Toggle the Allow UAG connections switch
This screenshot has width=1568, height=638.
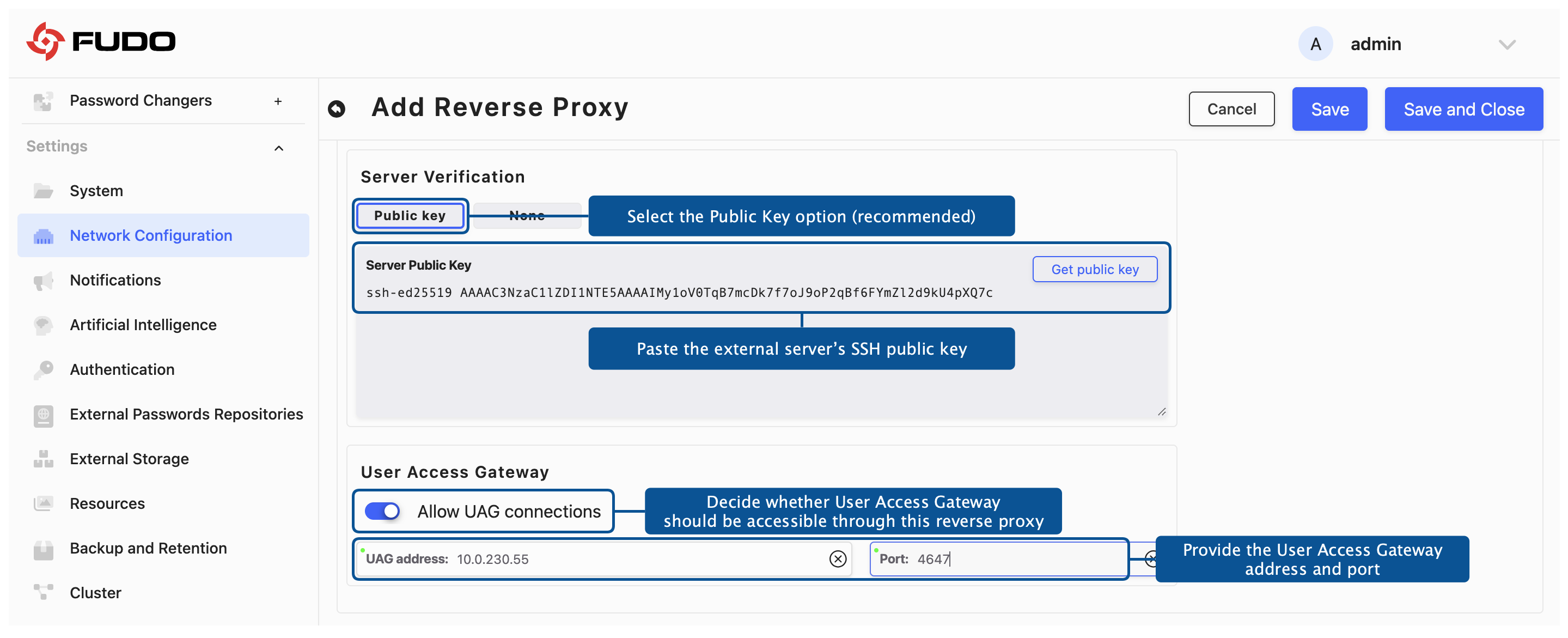pyautogui.click(x=382, y=511)
